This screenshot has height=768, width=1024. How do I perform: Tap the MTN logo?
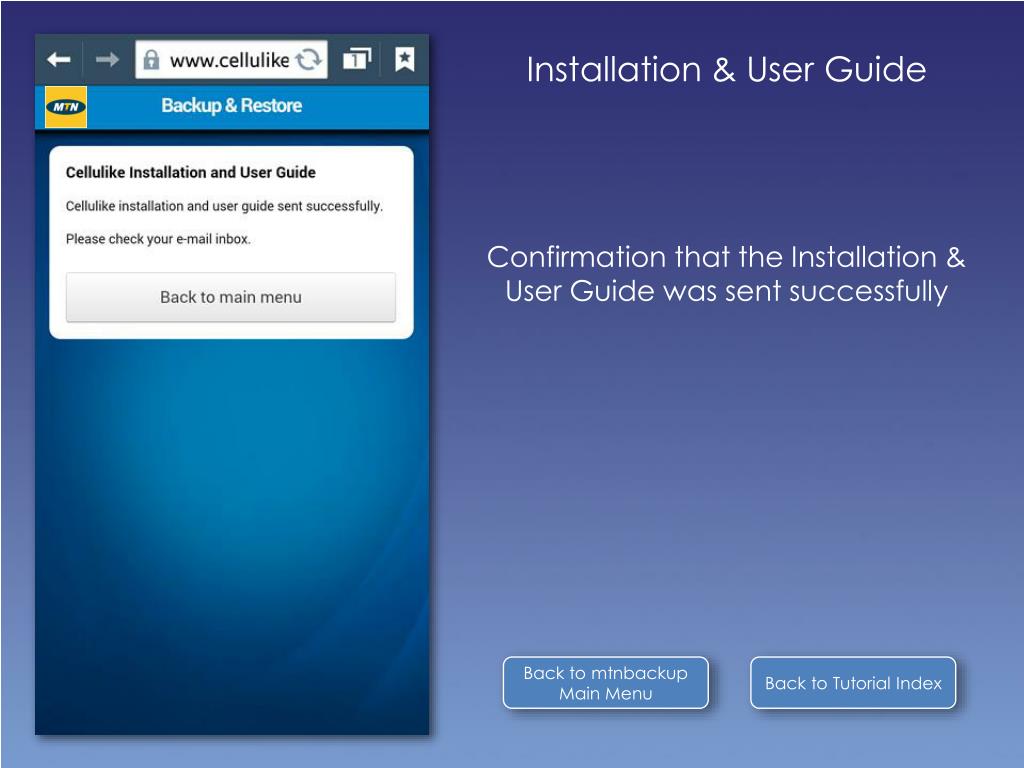66,106
